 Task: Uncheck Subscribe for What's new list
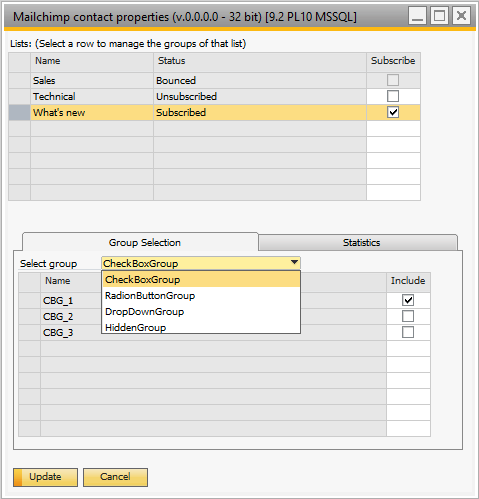(x=393, y=112)
